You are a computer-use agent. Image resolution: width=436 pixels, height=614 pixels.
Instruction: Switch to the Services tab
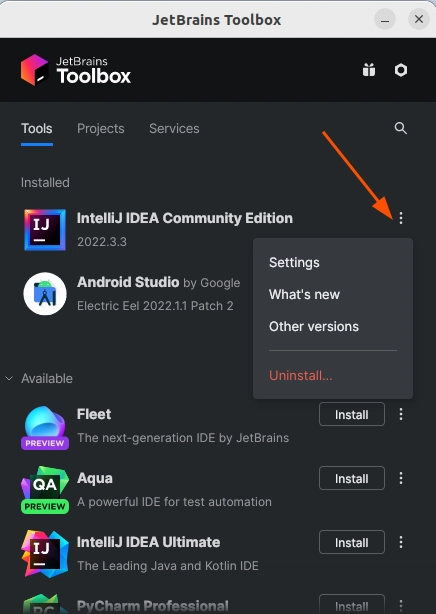click(x=174, y=128)
